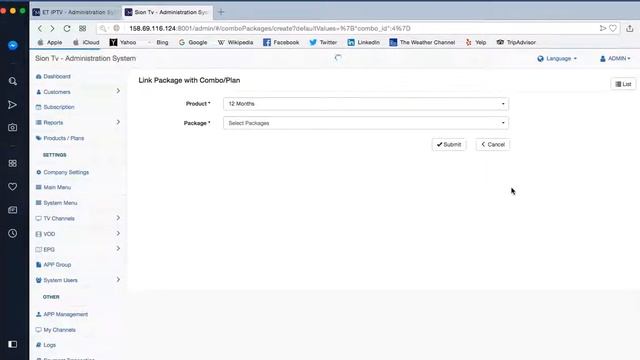640x360 pixels.
Task: Open the Twitter bookmark
Action: tap(323, 42)
